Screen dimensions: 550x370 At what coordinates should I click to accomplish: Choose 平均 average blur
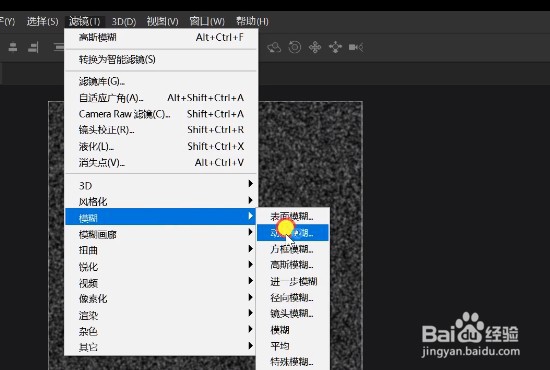(293, 346)
